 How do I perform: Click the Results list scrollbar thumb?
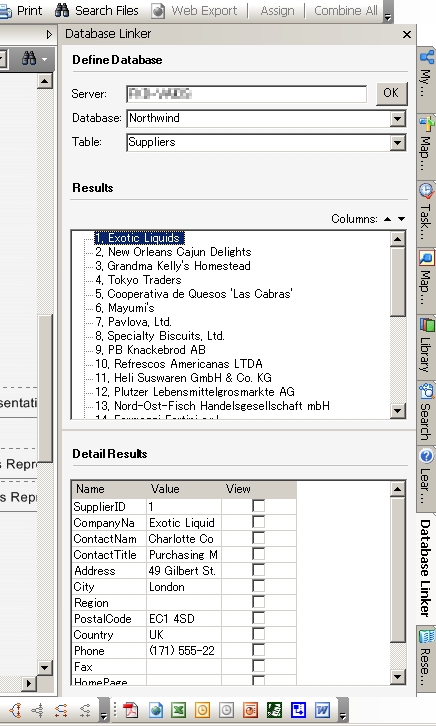398,282
